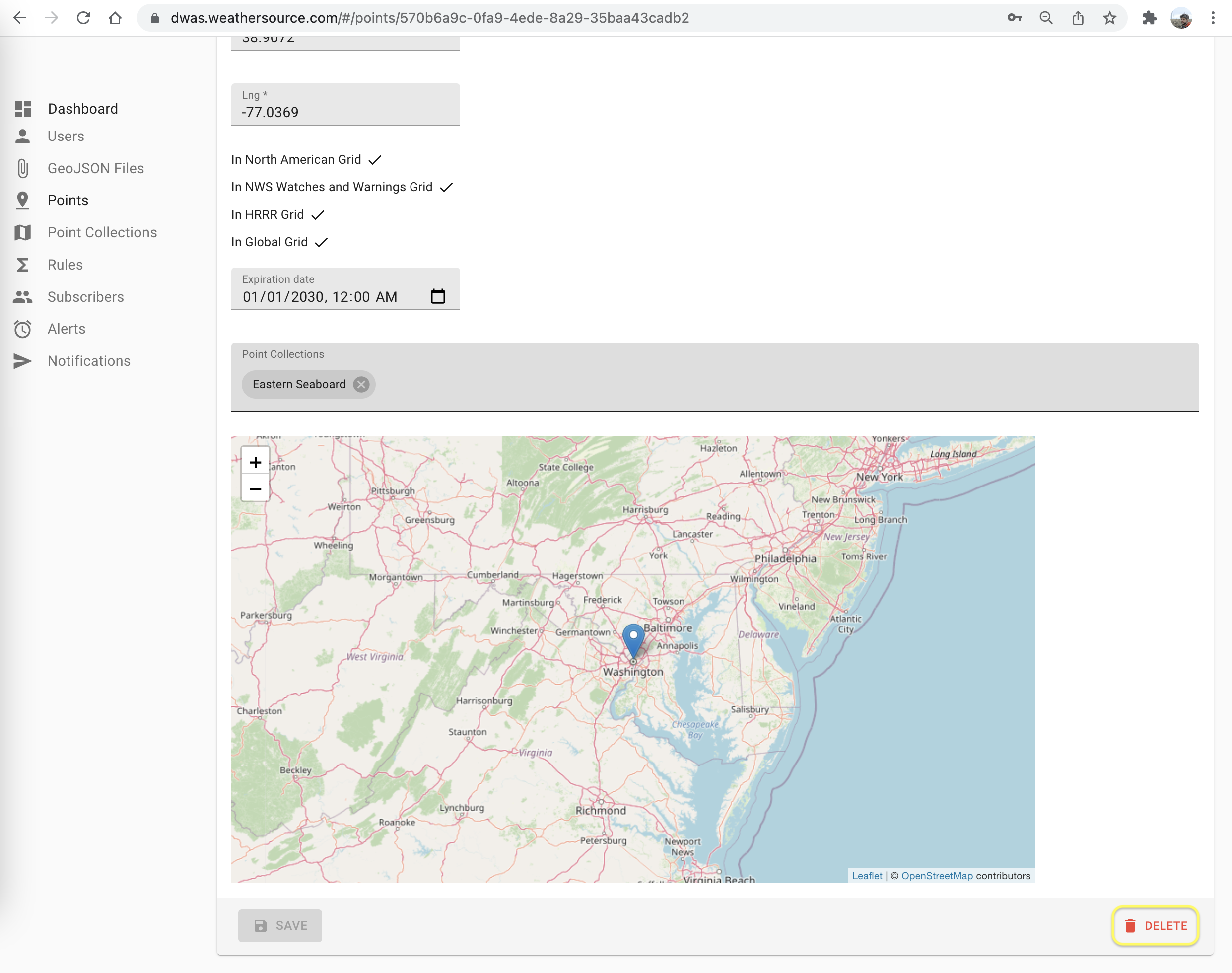Open the browser extensions puzzle icon
The height and width of the screenshot is (973, 1232).
1150,18
